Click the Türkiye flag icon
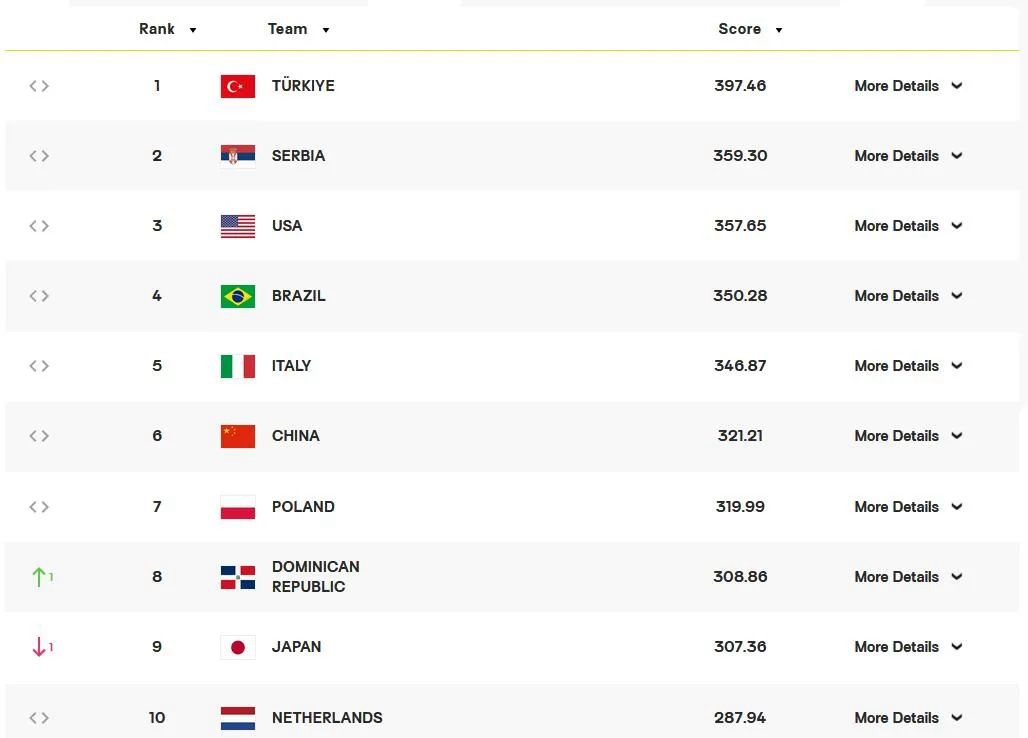This screenshot has width=1028, height=738. pos(238,86)
